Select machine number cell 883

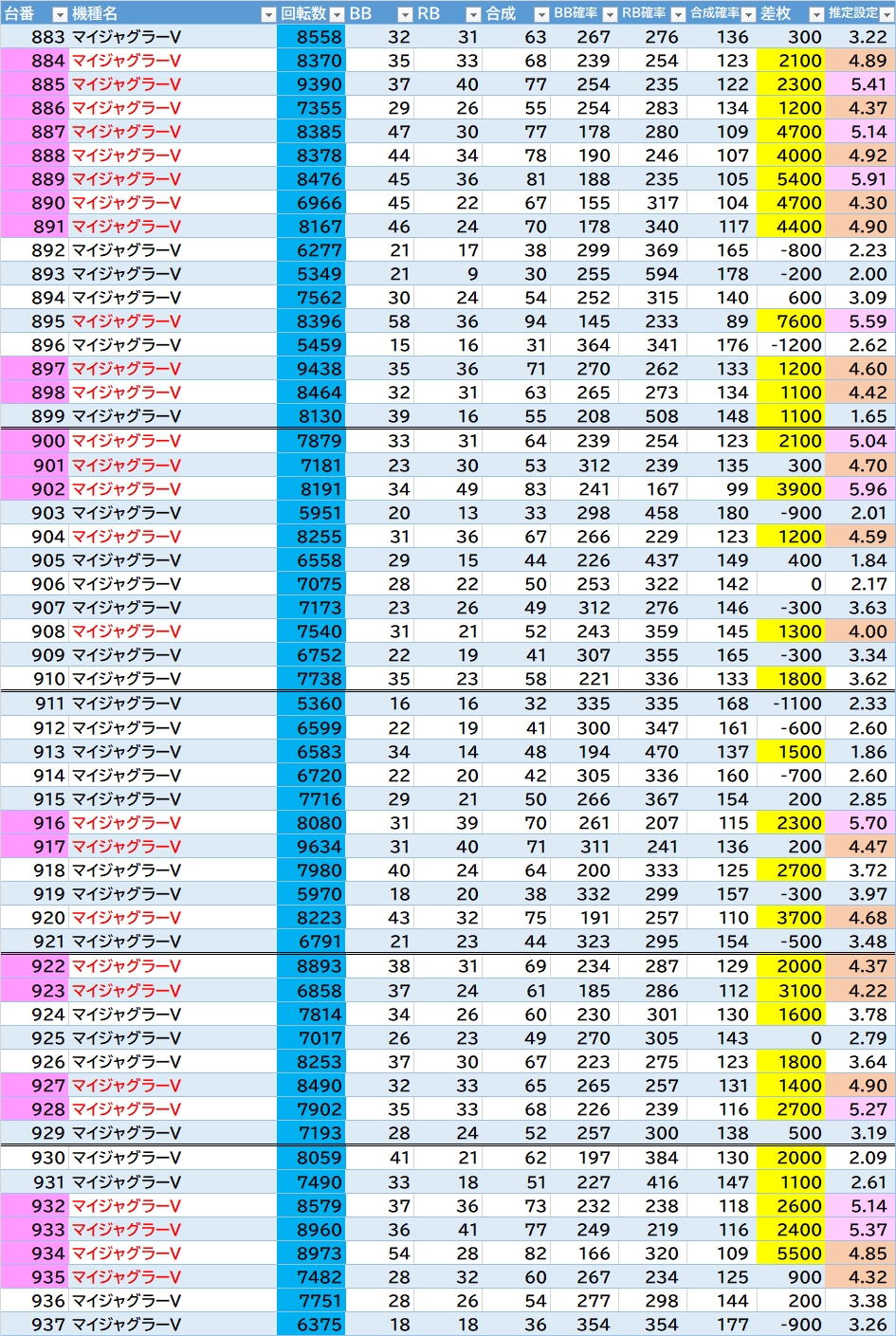35,37
